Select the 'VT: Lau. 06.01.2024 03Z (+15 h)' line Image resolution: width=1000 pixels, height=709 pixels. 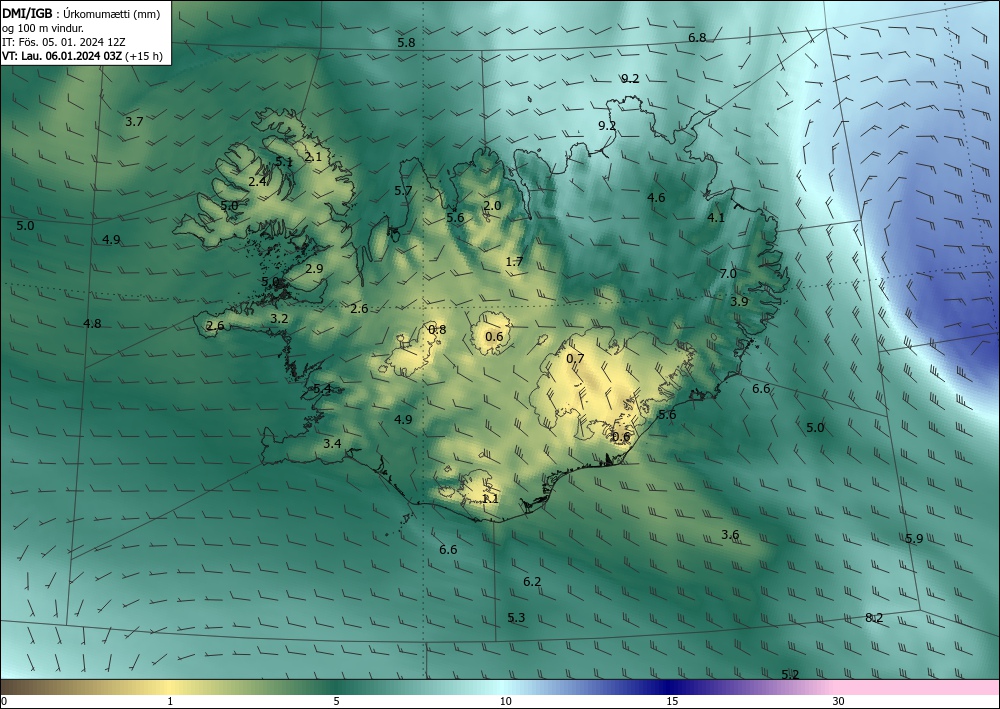point(82,56)
